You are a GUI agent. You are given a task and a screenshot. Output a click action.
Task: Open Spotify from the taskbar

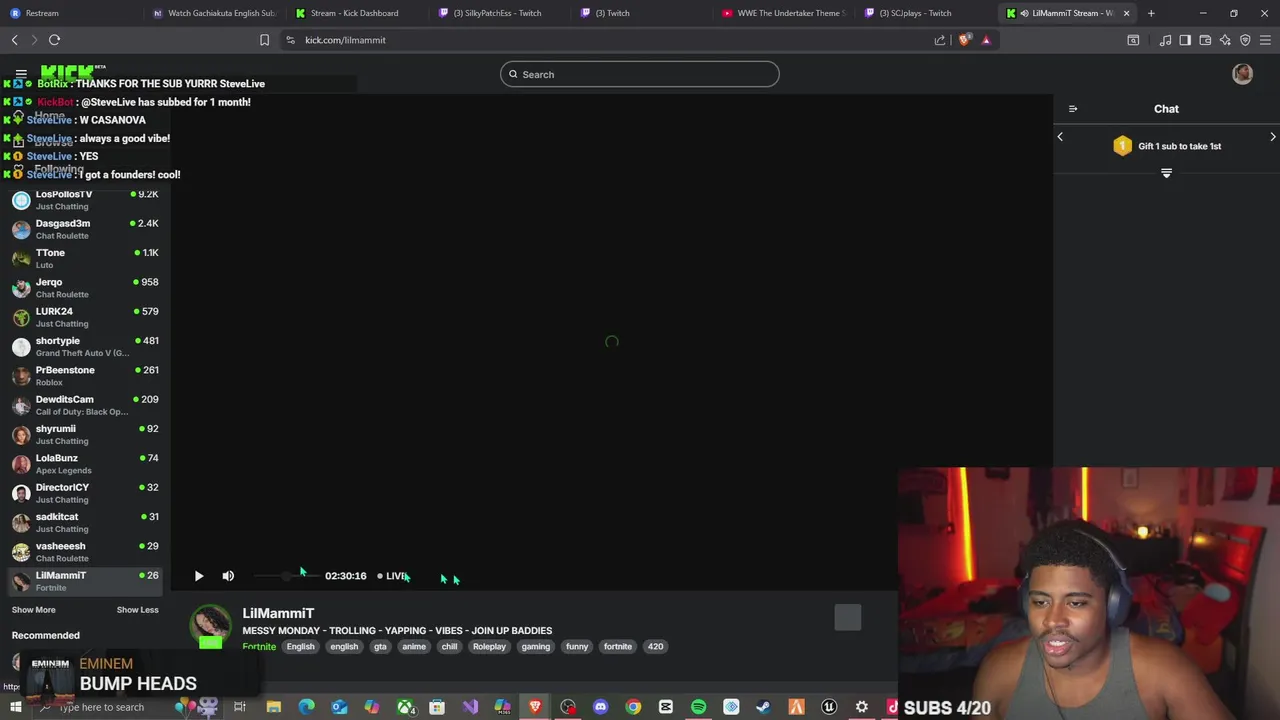pyautogui.click(x=698, y=707)
